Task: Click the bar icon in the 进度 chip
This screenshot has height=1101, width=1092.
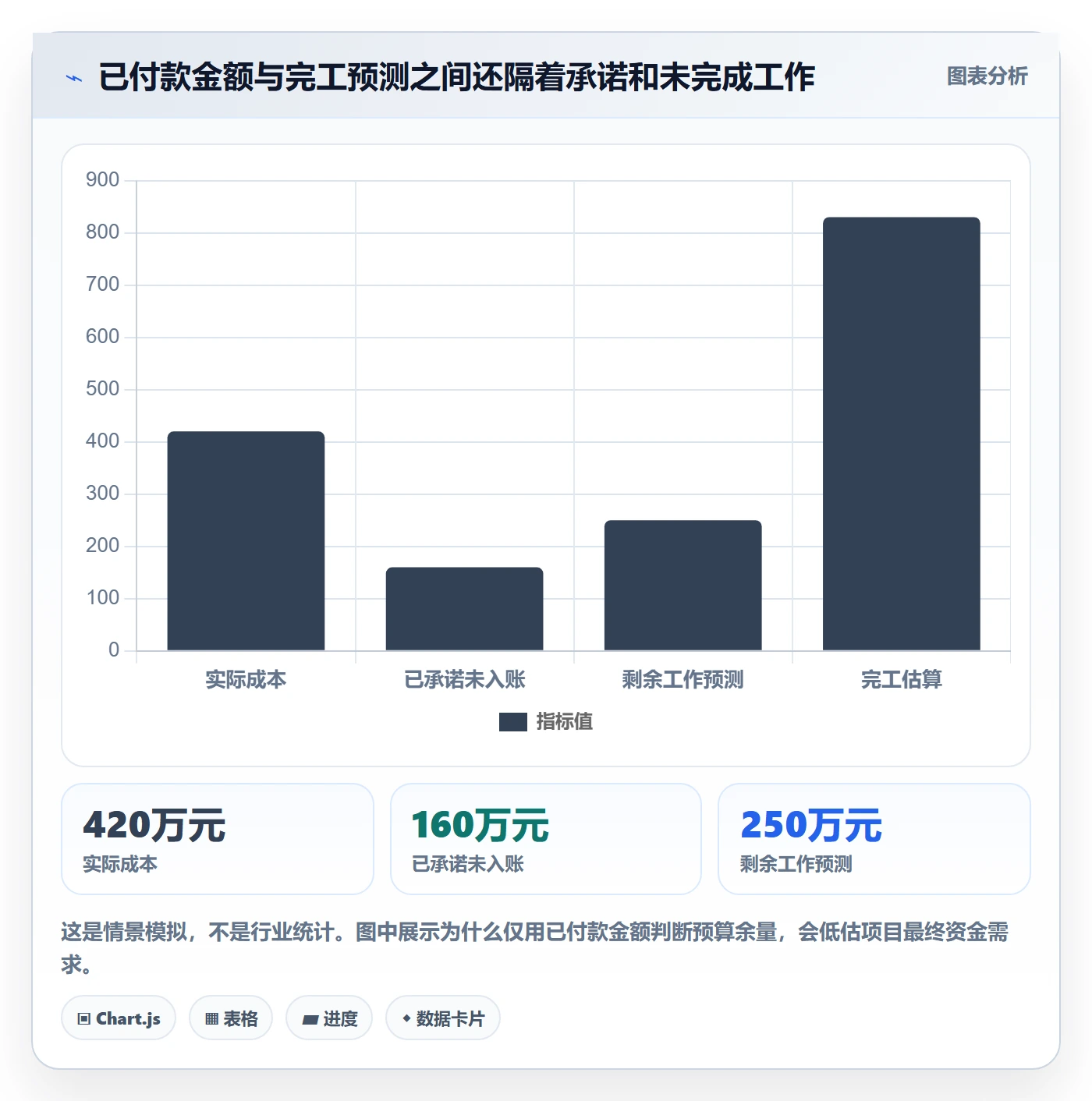Action: (310, 1020)
